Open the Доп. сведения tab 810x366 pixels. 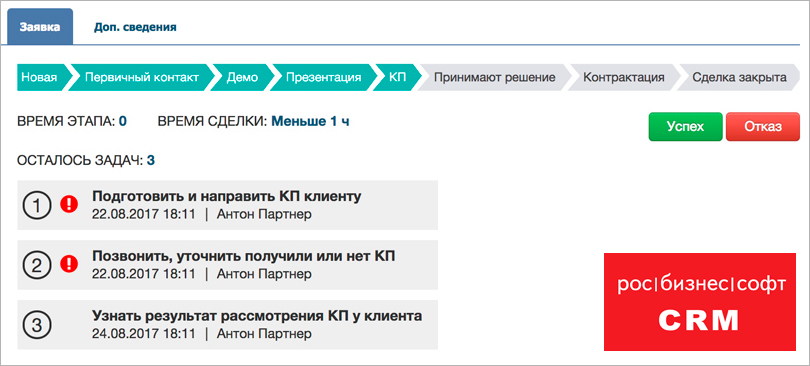[x=135, y=27]
